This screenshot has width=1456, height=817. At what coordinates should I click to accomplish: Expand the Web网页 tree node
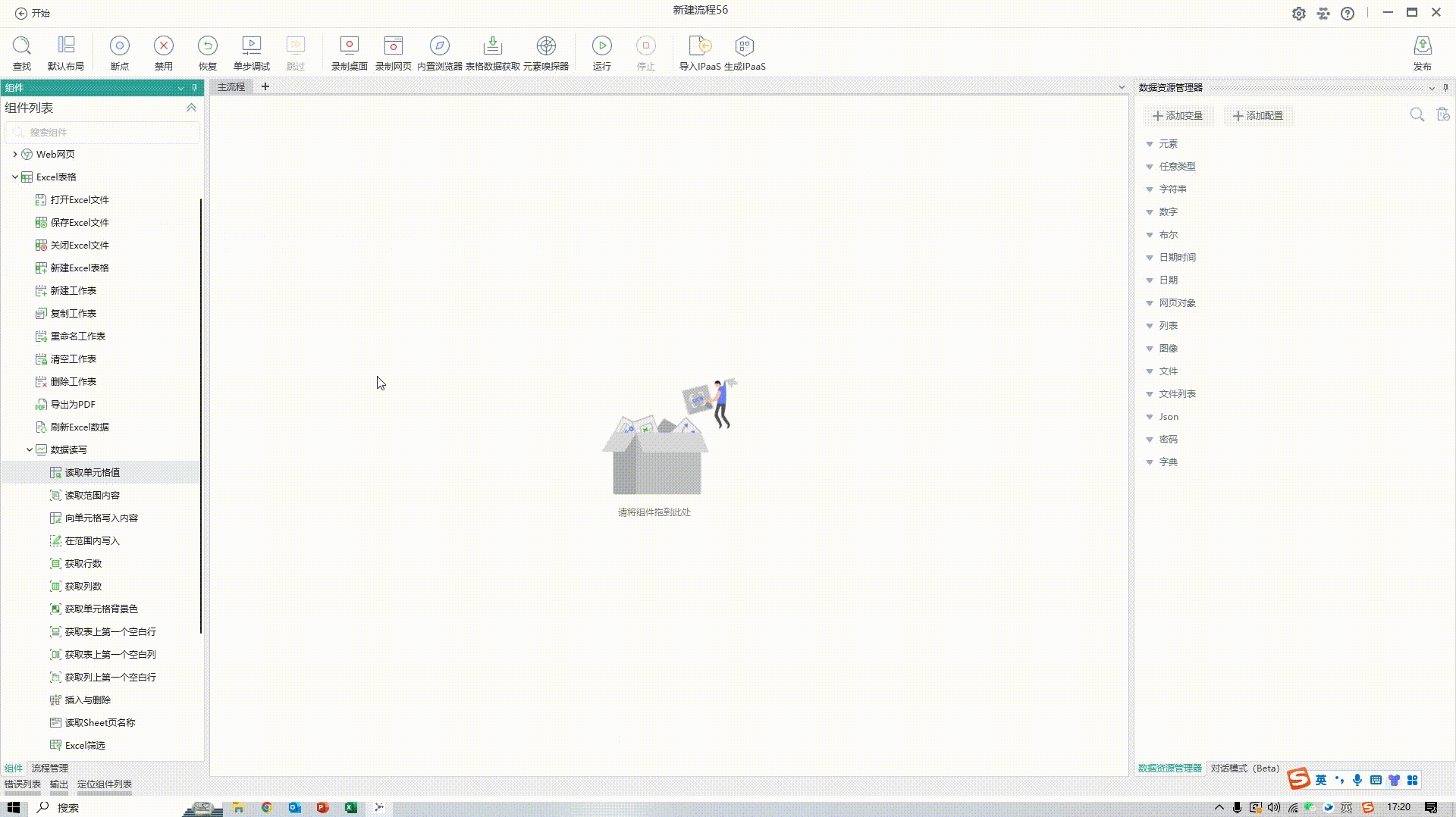click(14, 154)
